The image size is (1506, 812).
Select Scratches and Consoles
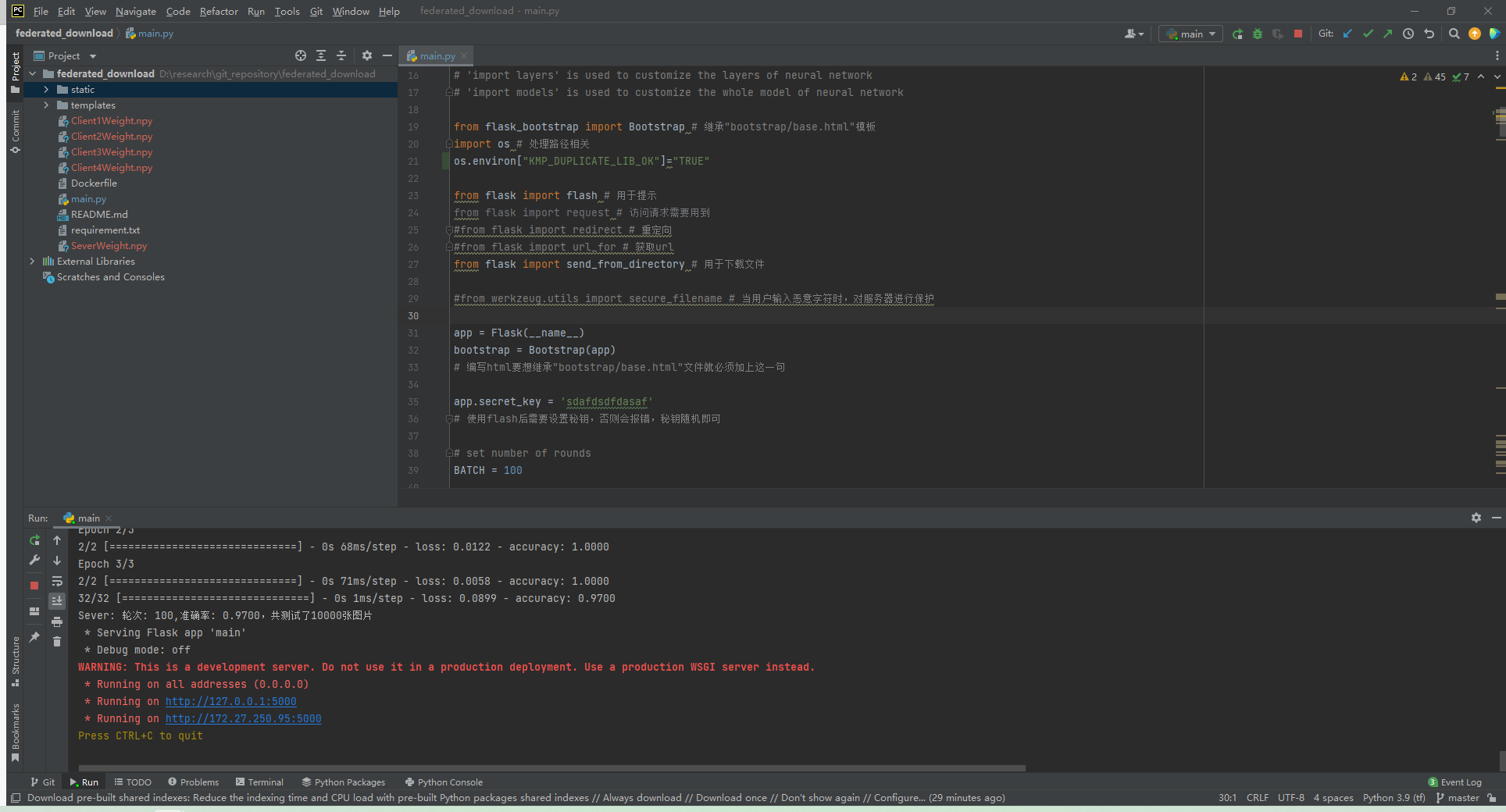tap(110, 277)
